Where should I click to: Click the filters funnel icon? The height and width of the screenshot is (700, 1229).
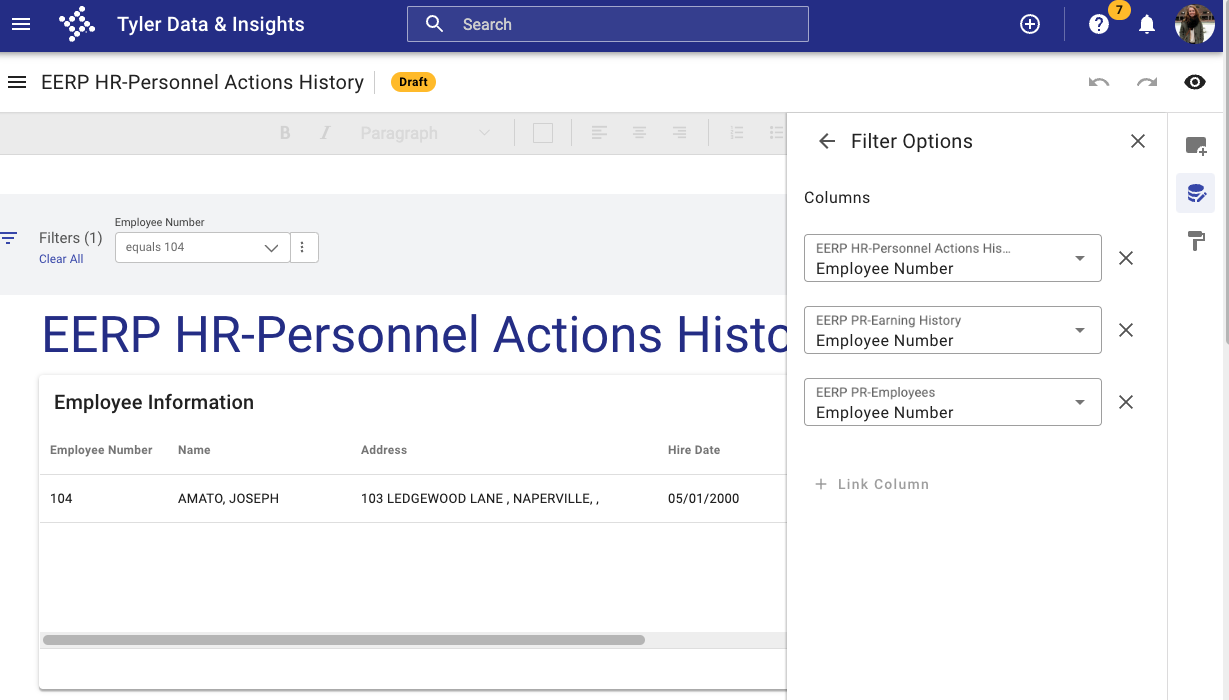click(9, 238)
